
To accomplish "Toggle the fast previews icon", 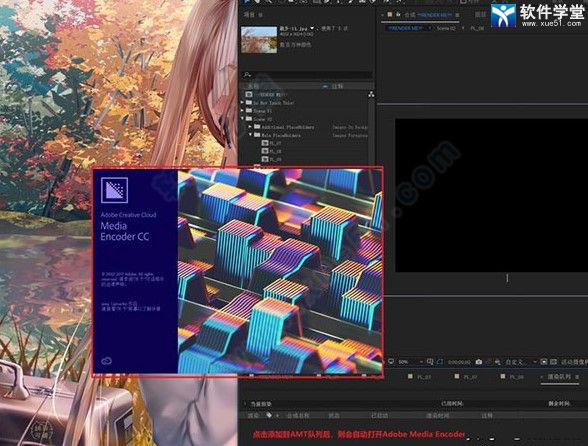I will (544, 362).
